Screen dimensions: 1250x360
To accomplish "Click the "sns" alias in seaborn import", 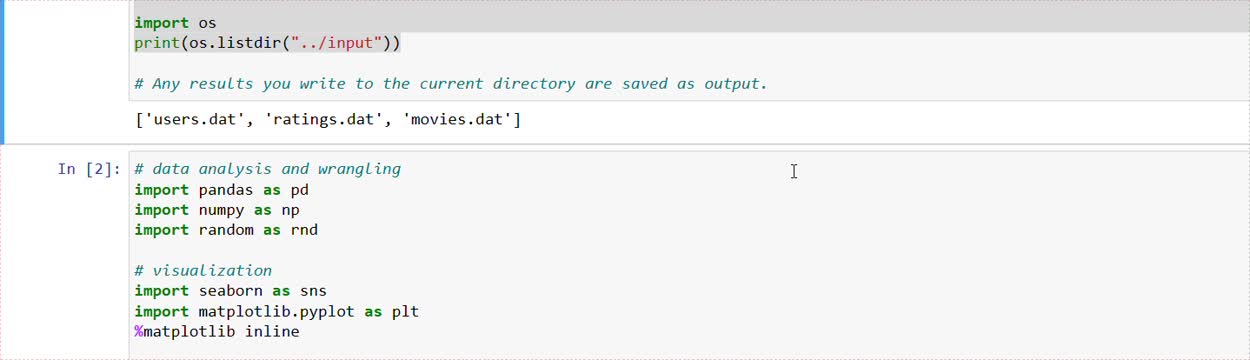I will coord(313,291).
